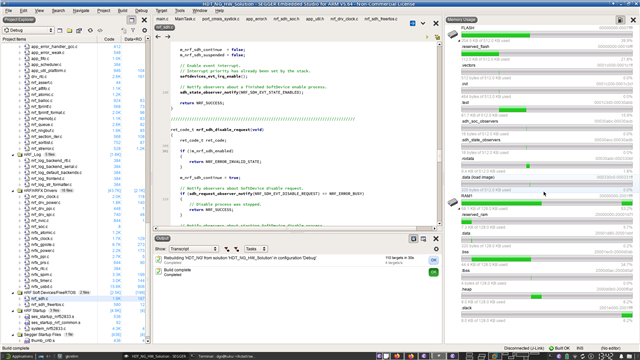Collapse the FLASH memory segment

[x=459, y=41]
